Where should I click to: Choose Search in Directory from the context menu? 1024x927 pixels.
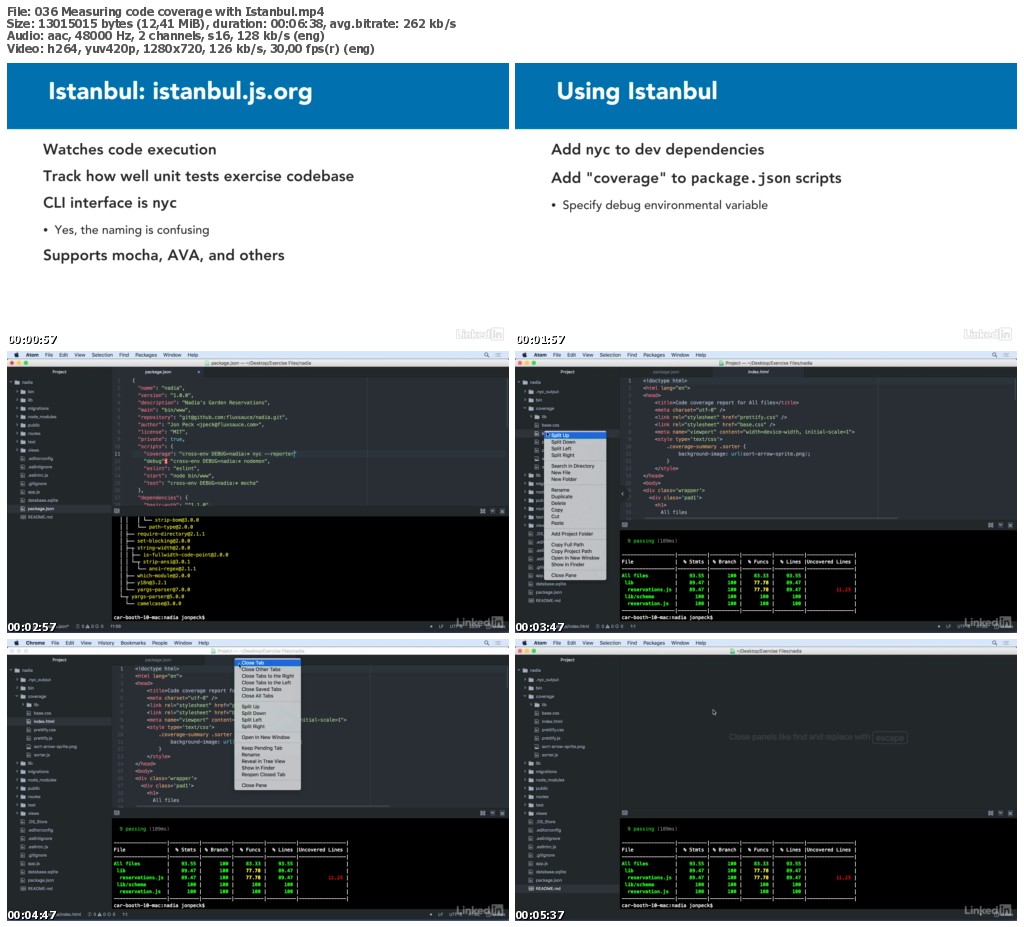[575, 466]
